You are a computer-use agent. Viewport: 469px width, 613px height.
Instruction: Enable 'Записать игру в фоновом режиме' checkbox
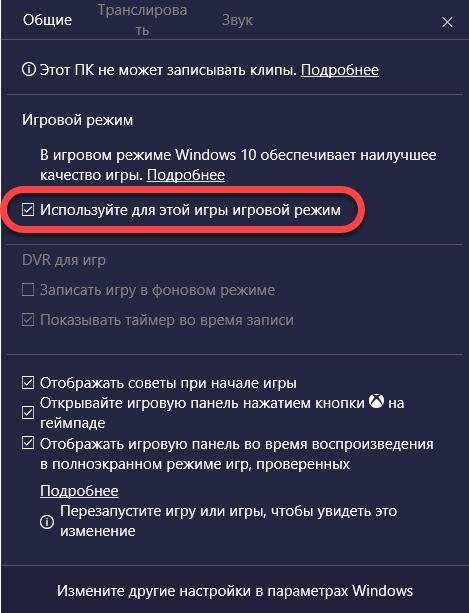(28, 290)
